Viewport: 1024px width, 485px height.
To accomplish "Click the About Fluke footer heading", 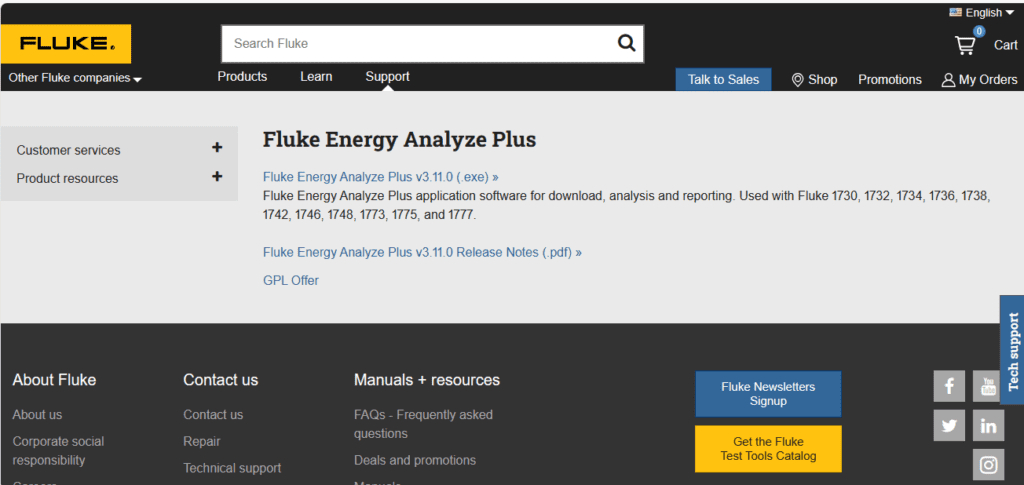I will click(x=54, y=380).
